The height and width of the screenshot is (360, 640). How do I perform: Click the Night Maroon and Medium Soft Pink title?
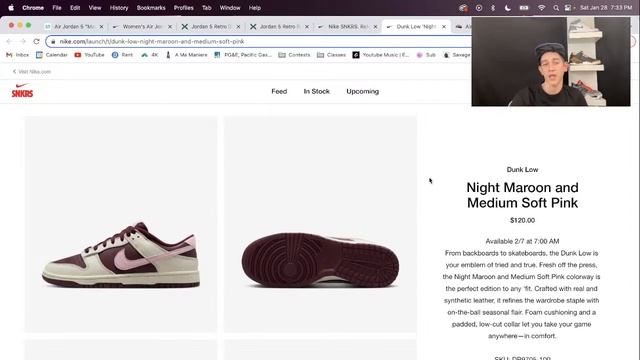(522, 195)
